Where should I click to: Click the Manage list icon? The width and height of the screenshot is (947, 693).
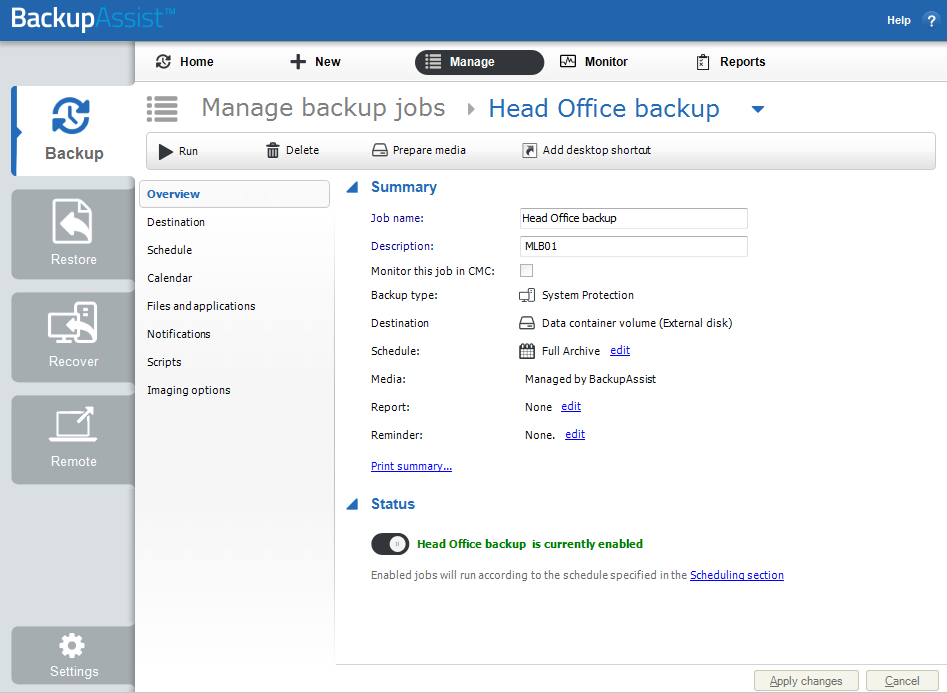click(x=433, y=62)
